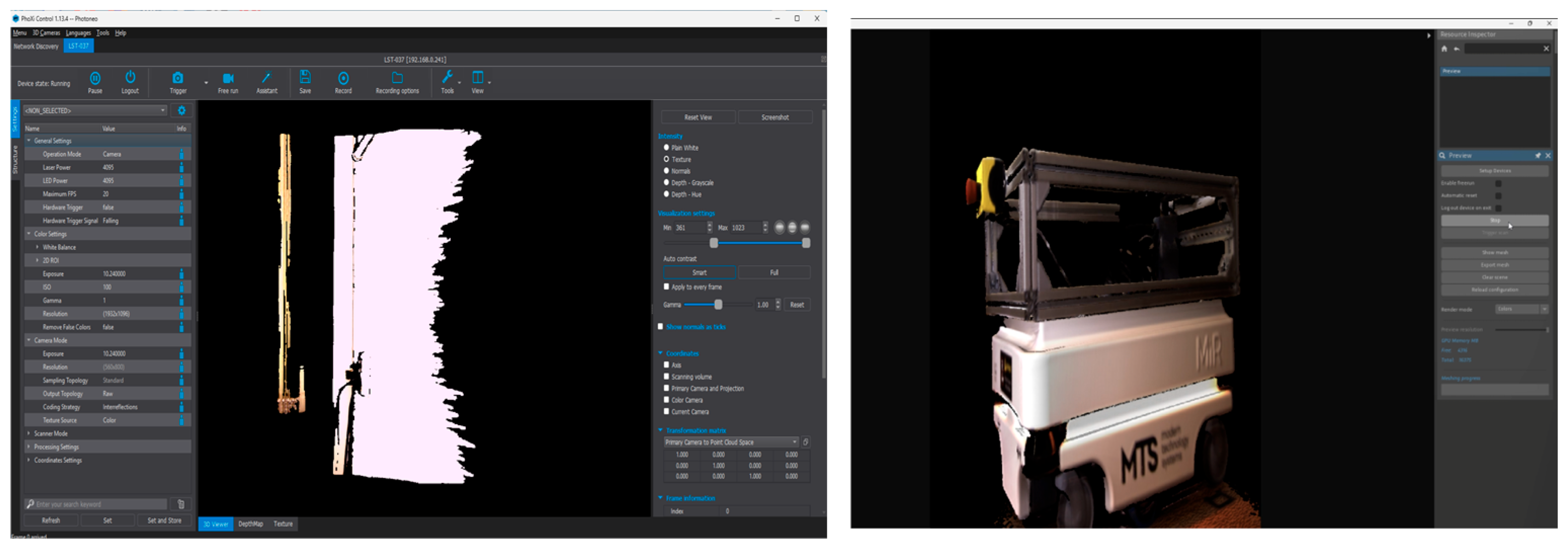
Task: Open profile settings gear icon
Action: point(182,111)
